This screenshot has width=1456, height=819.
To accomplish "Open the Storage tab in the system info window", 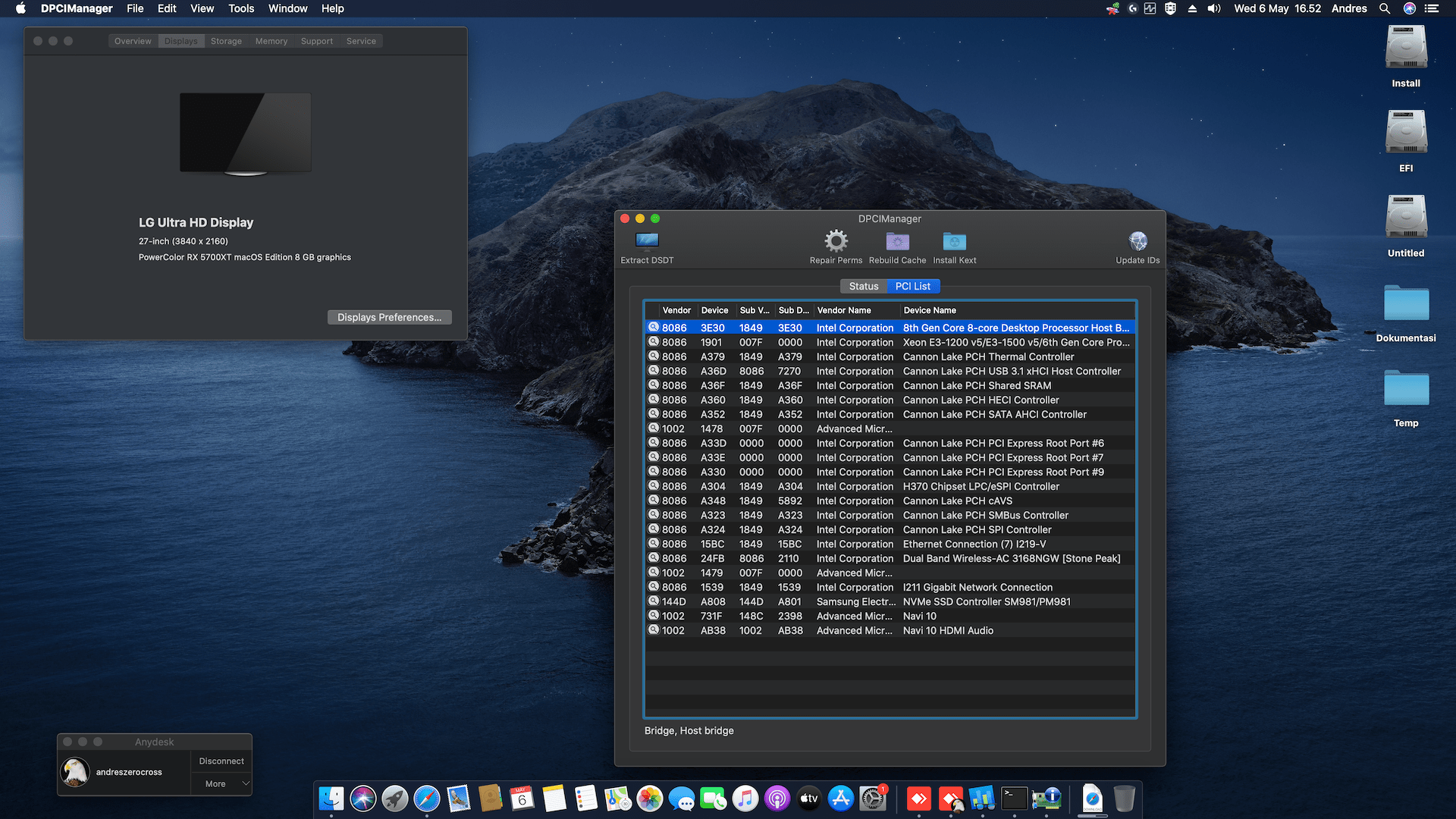I will (x=226, y=41).
